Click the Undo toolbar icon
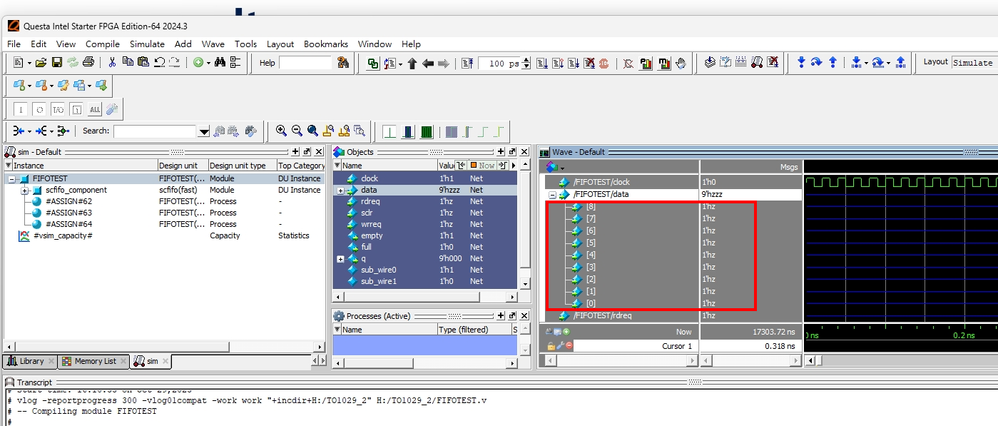Screen dimensions: 998x426 click(x=158, y=63)
